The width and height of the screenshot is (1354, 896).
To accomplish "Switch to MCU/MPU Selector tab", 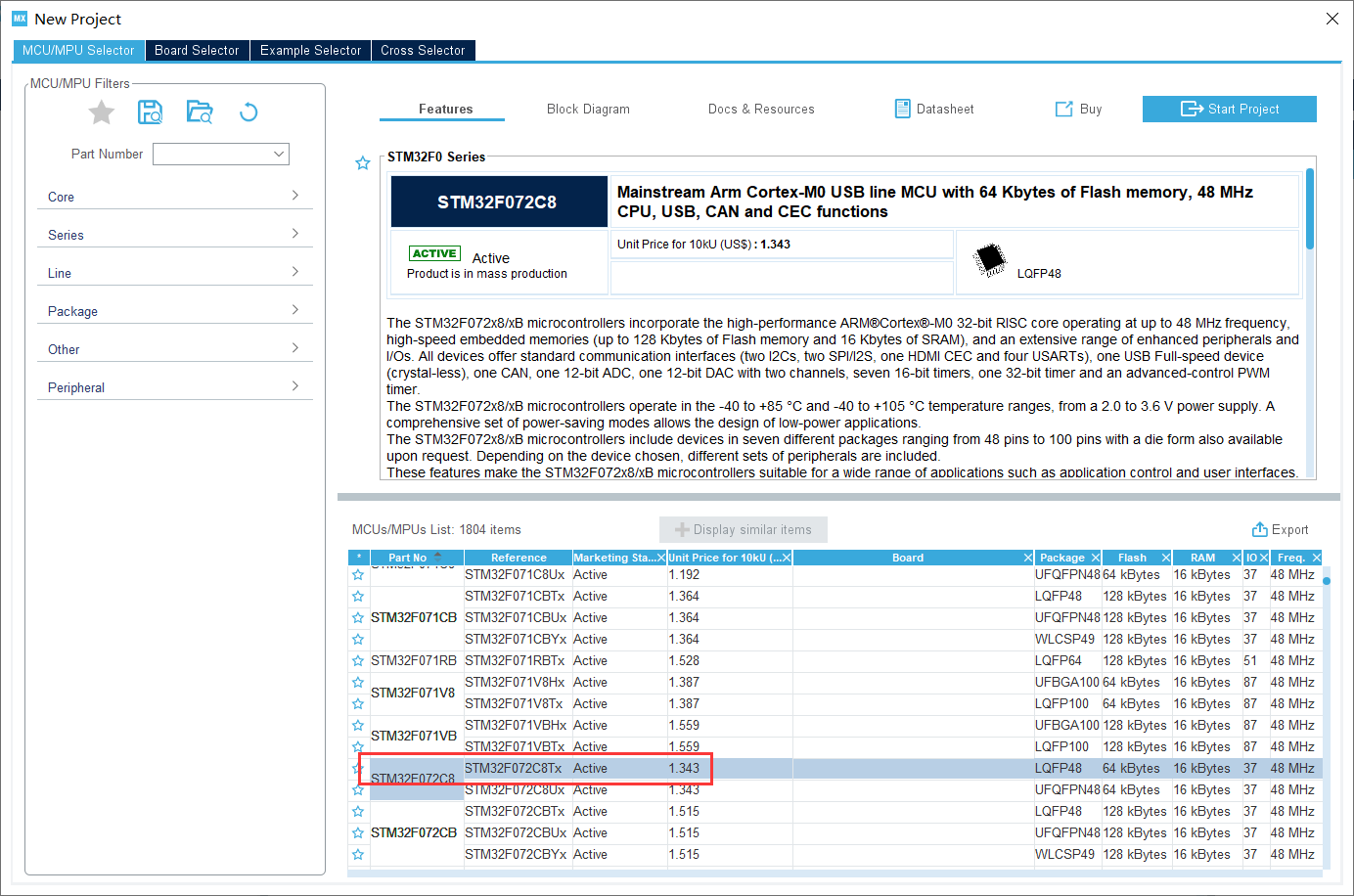I will click(x=78, y=50).
